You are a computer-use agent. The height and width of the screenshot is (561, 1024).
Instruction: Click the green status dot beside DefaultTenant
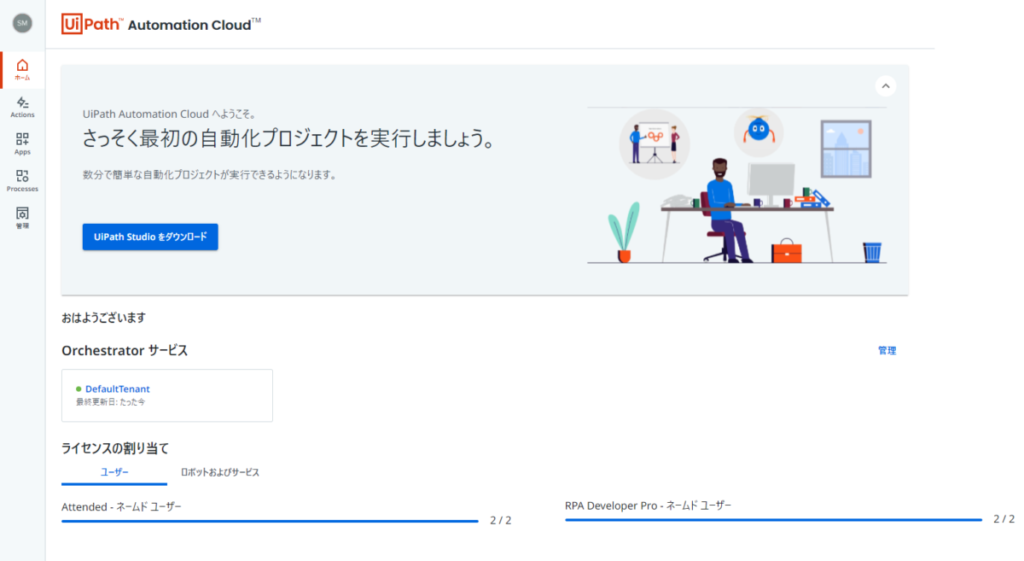(x=79, y=389)
